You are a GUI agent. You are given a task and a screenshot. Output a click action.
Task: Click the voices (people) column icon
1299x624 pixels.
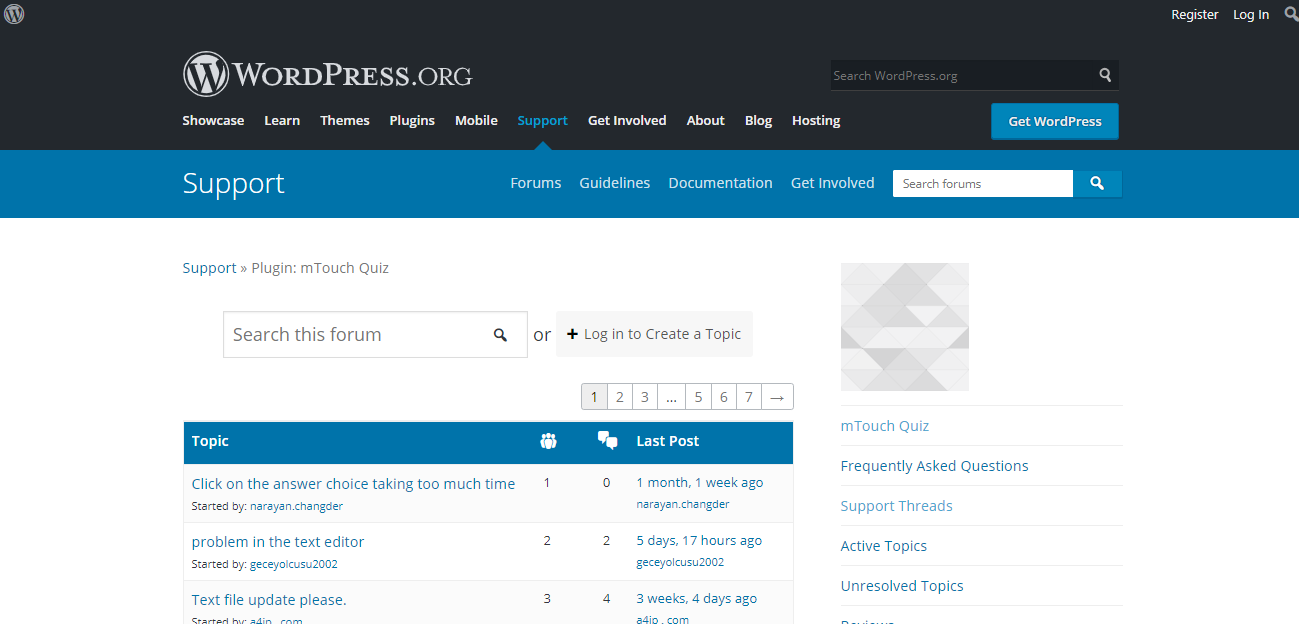548,441
